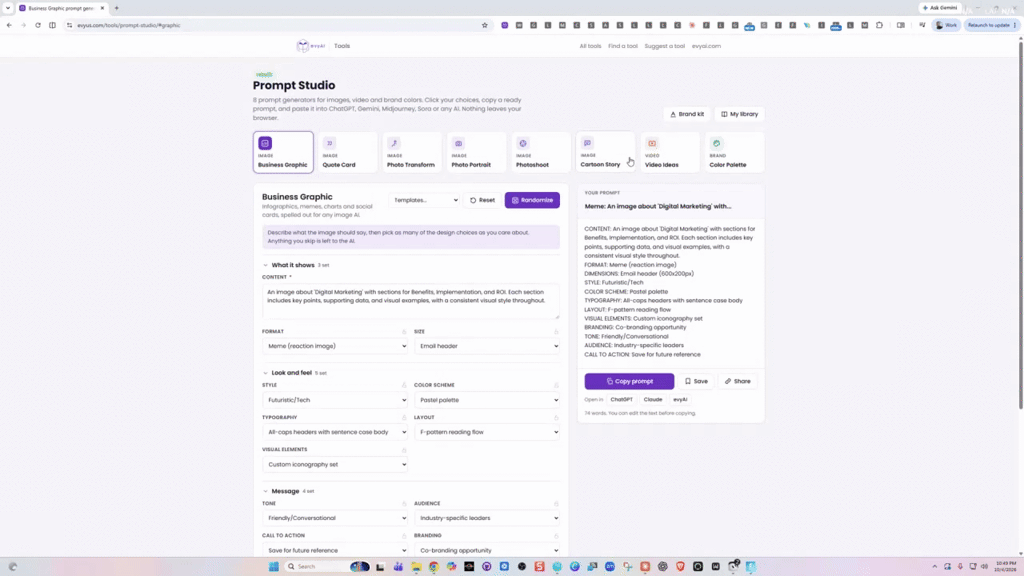Copy the generated prompt
The image size is (1024, 576).
pyautogui.click(x=629, y=381)
